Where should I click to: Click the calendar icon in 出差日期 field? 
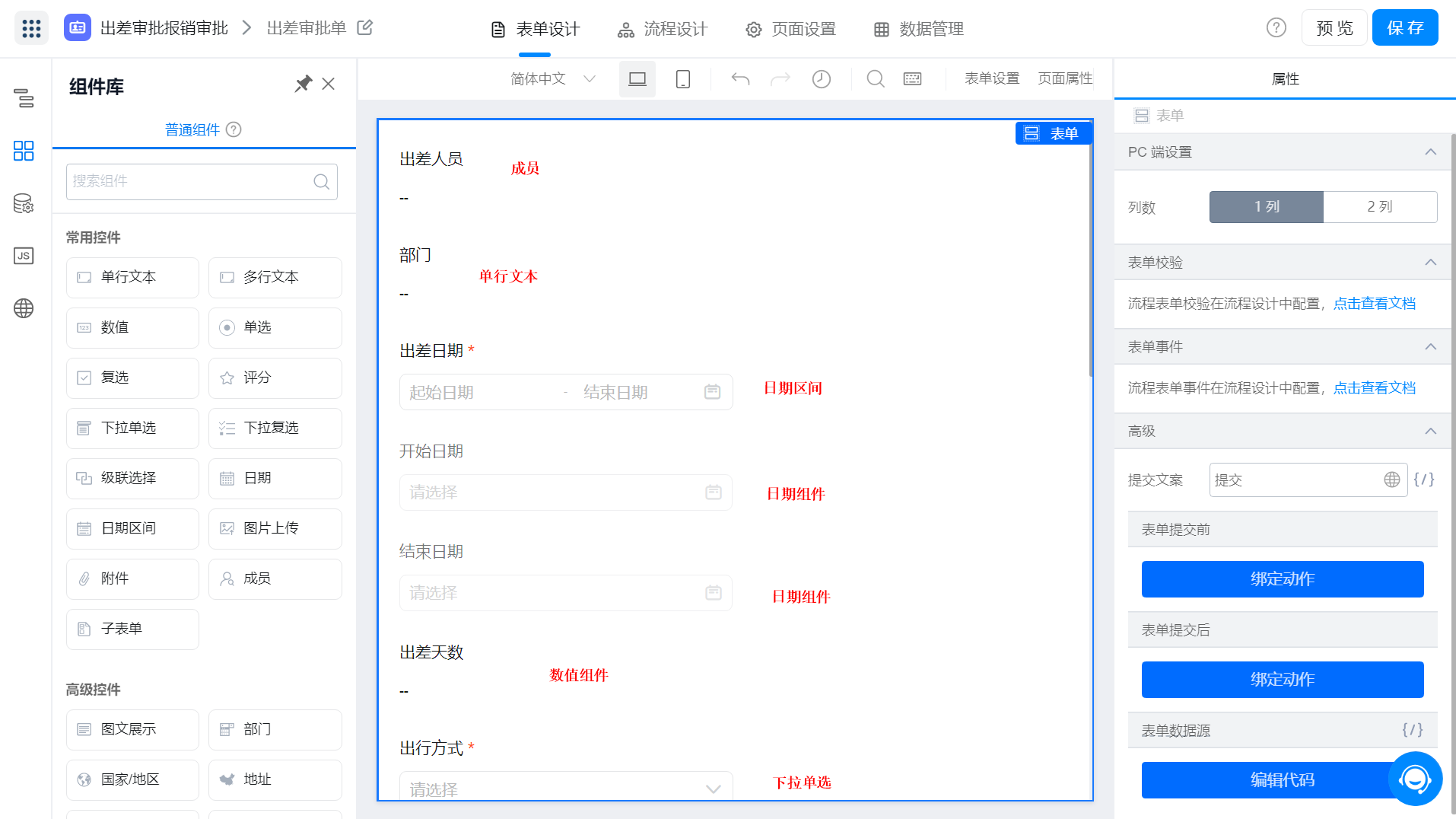coord(713,391)
